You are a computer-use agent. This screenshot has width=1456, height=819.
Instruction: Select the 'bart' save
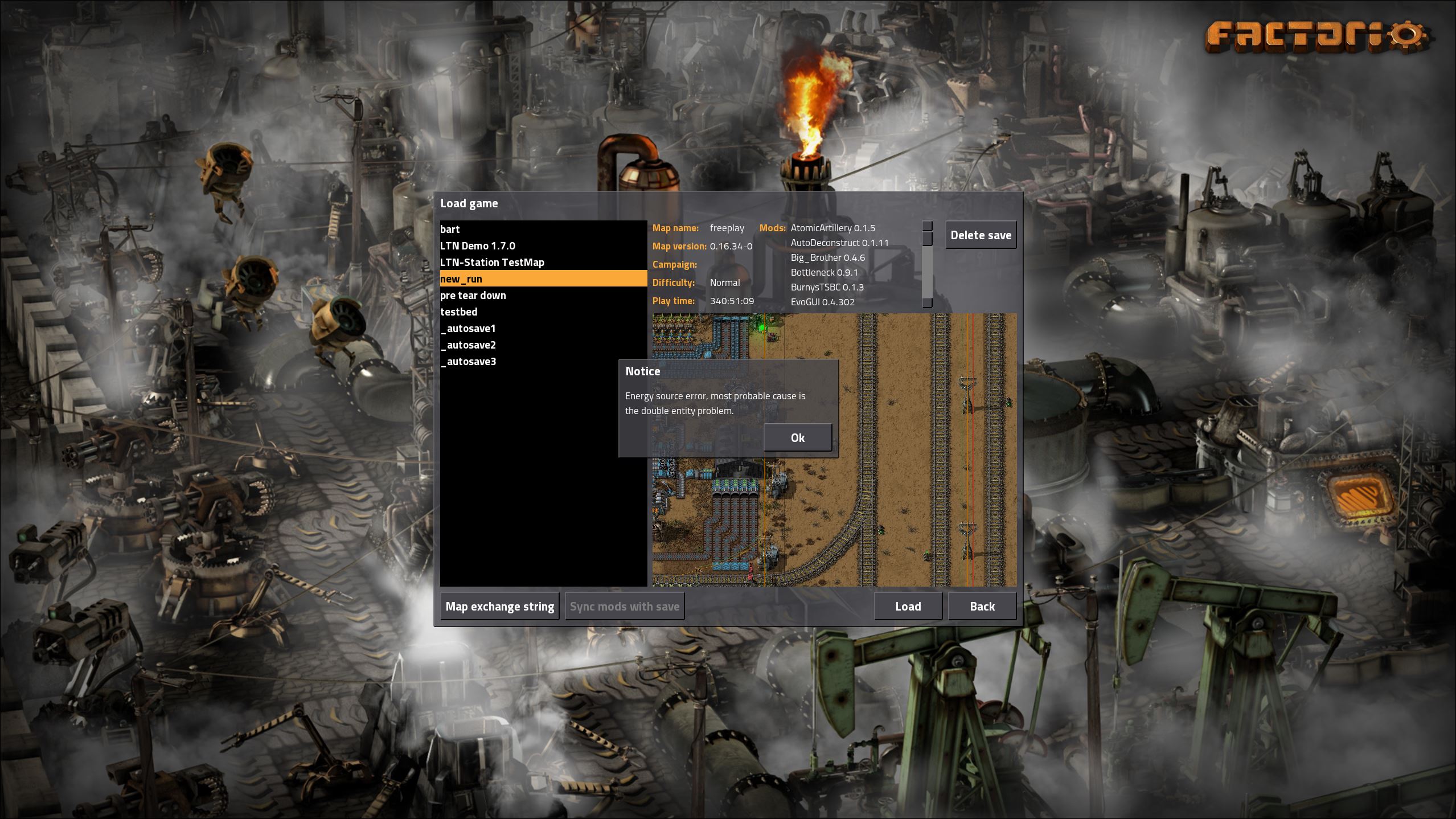tap(543, 229)
